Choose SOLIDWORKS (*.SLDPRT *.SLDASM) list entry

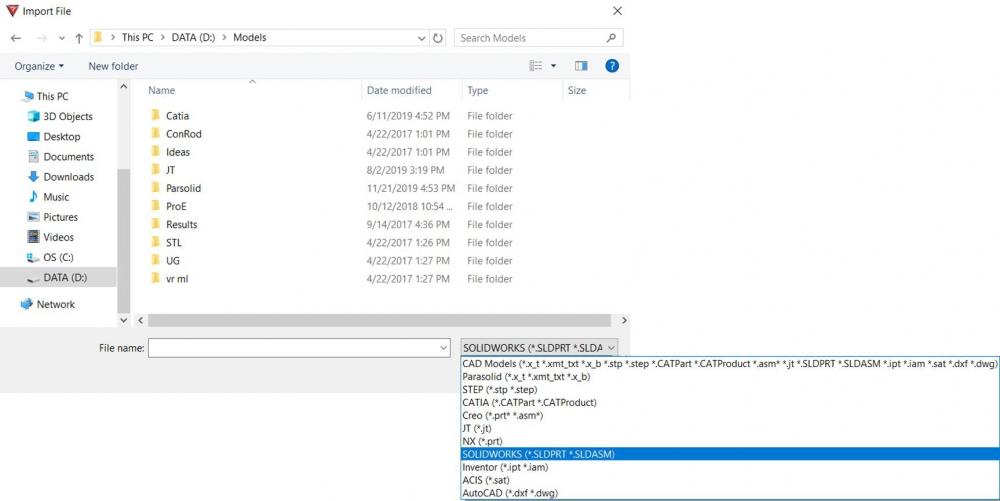[x=730, y=454]
